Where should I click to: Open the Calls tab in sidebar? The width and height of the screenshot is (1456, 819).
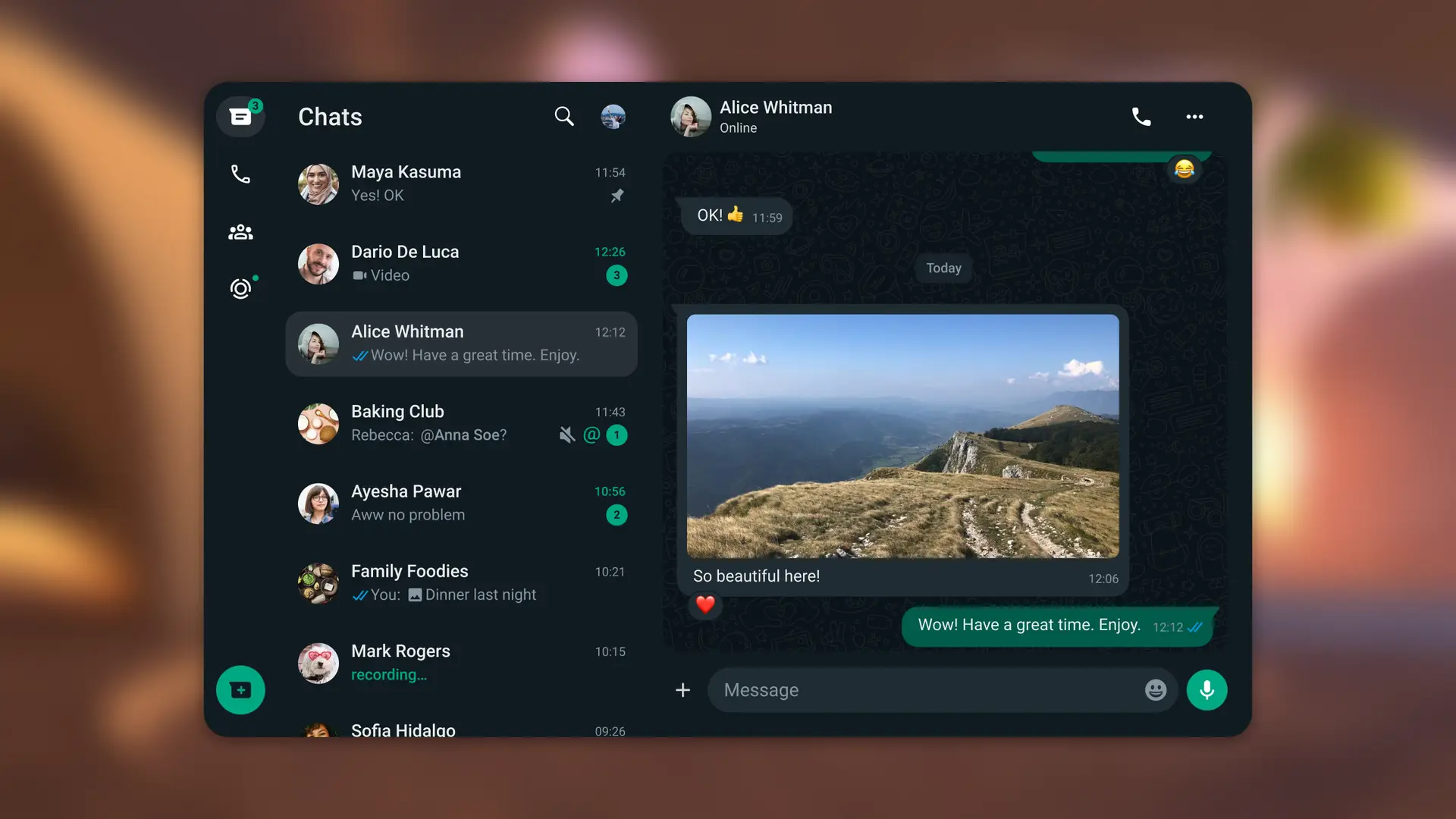[240, 174]
